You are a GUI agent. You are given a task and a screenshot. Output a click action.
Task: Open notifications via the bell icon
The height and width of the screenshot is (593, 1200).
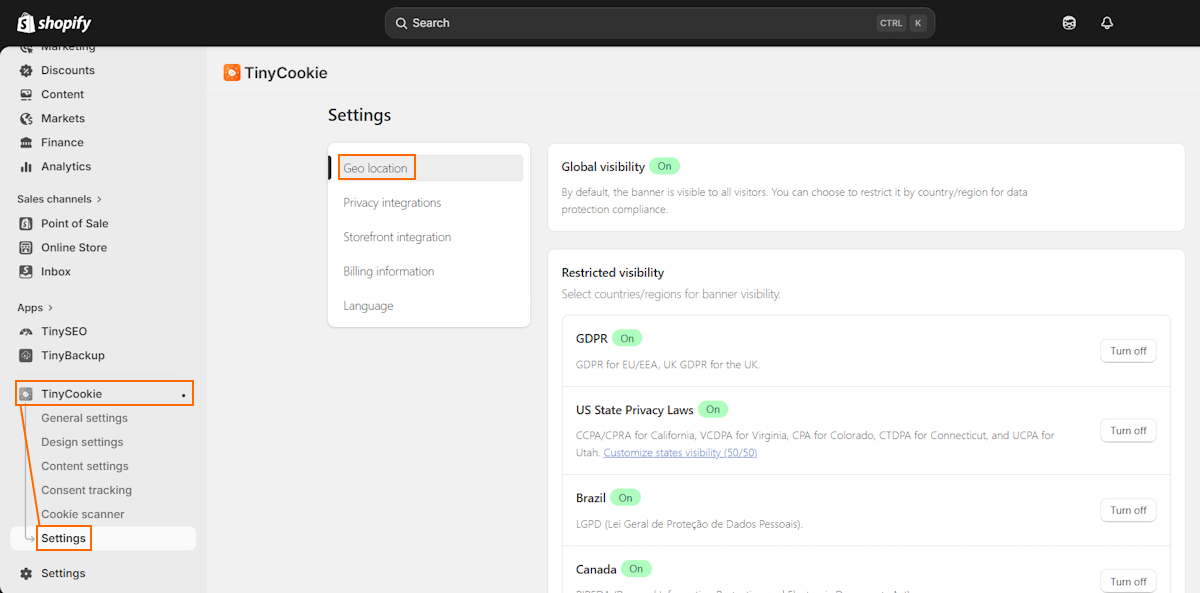[x=1107, y=22]
